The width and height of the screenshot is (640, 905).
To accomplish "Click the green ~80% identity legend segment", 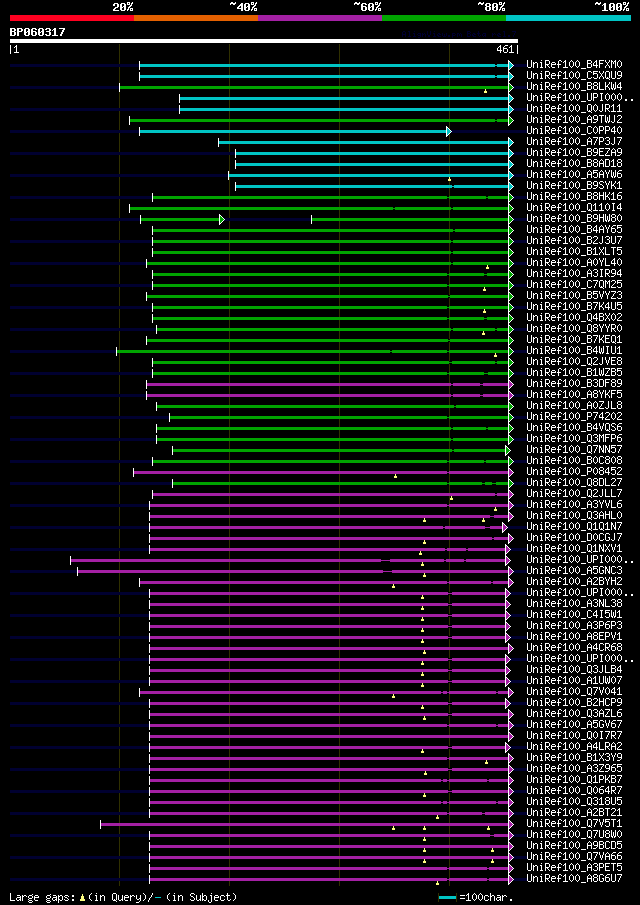I will tap(444, 18).
